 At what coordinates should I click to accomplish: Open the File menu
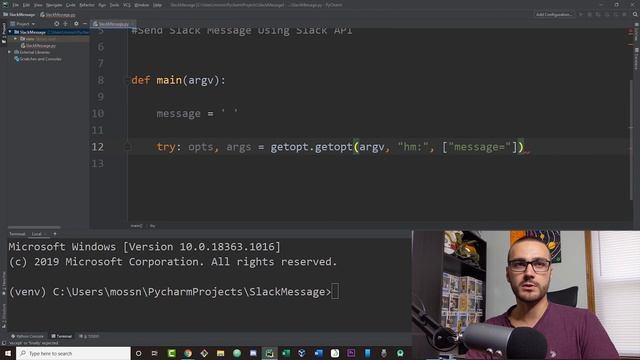[16, 5]
